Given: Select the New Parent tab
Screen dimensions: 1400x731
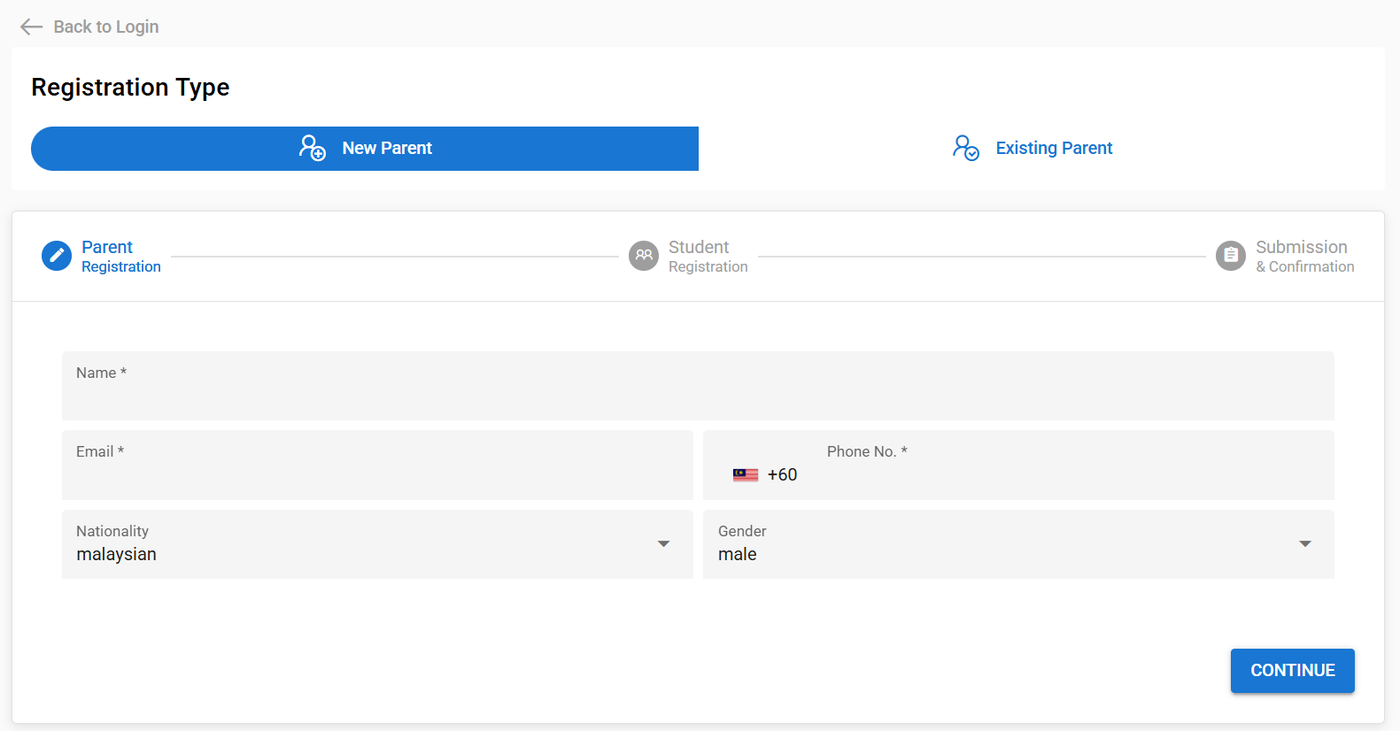Looking at the screenshot, I should 365,148.
